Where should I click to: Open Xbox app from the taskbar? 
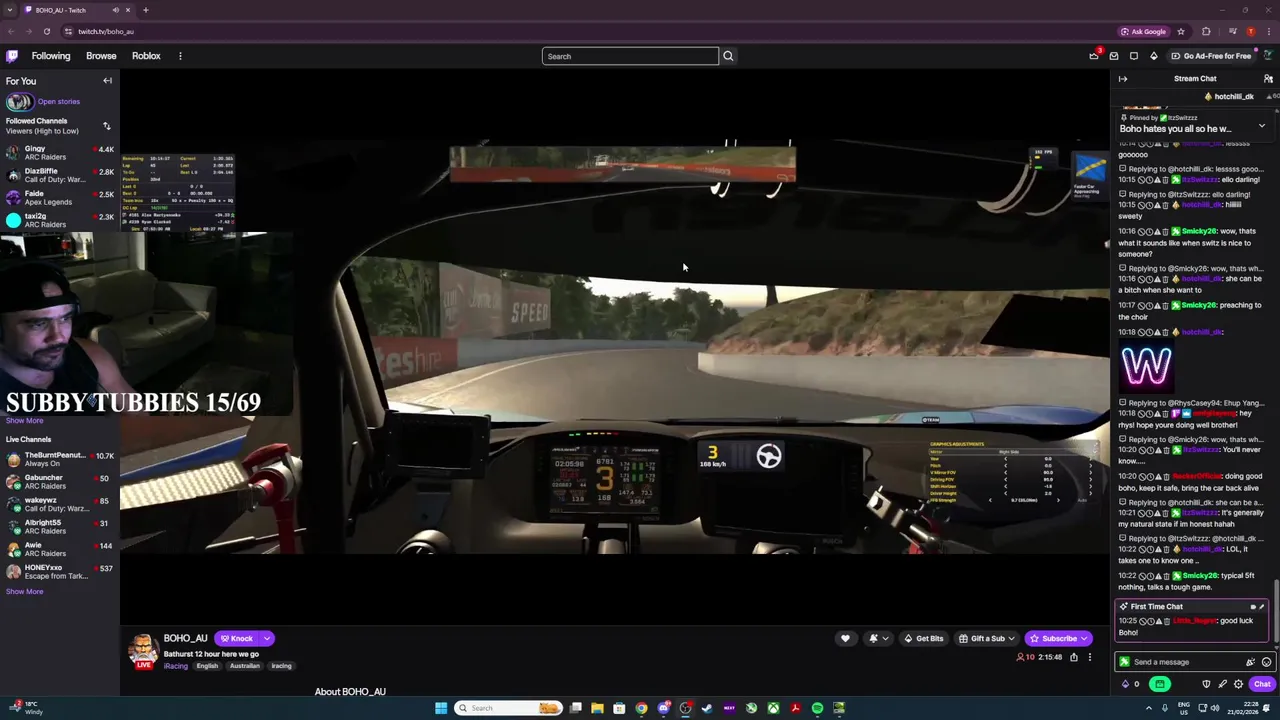click(773, 708)
